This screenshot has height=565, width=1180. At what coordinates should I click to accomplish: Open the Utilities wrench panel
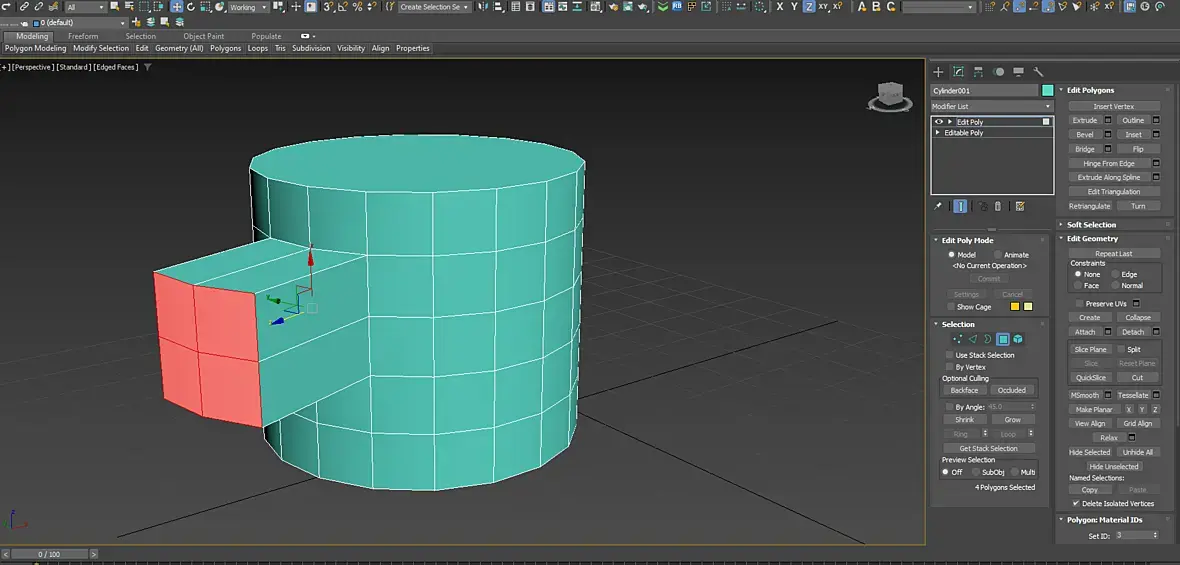pyautogui.click(x=1038, y=72)
